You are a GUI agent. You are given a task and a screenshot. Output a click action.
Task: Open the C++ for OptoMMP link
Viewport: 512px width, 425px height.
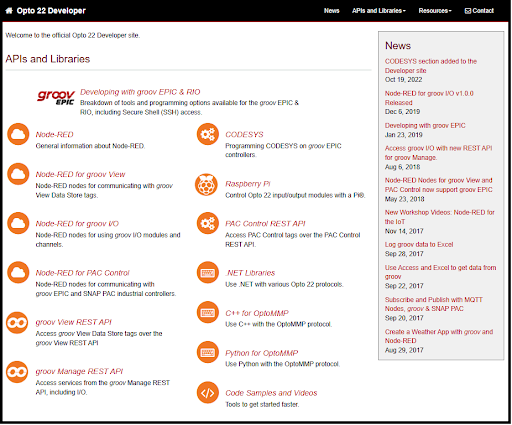[257, 313]
